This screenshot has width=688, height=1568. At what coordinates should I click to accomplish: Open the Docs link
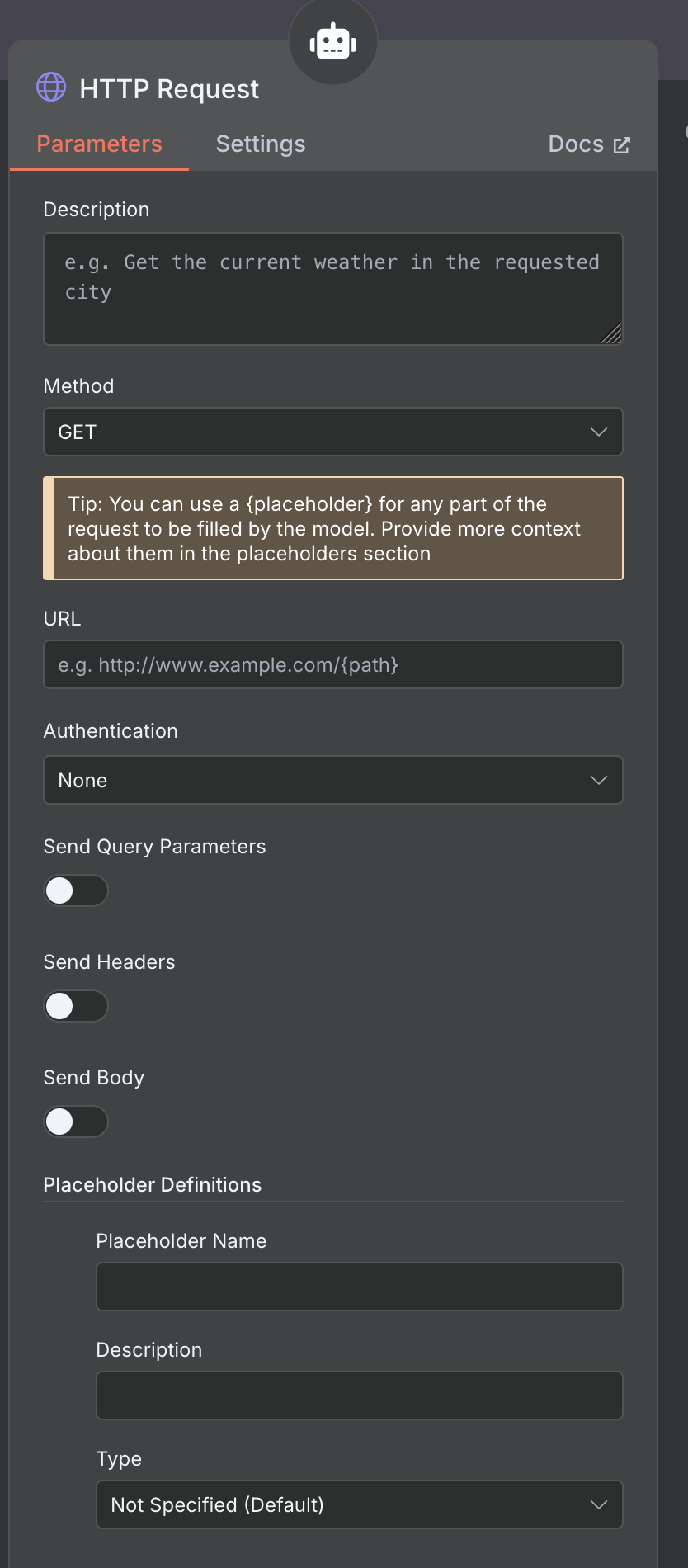(x=577, y=144)
